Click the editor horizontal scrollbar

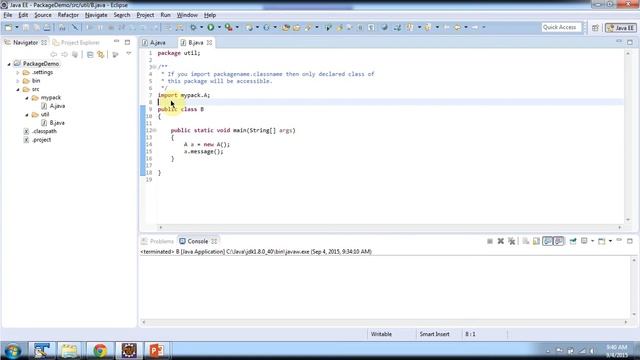click(390, 227)
